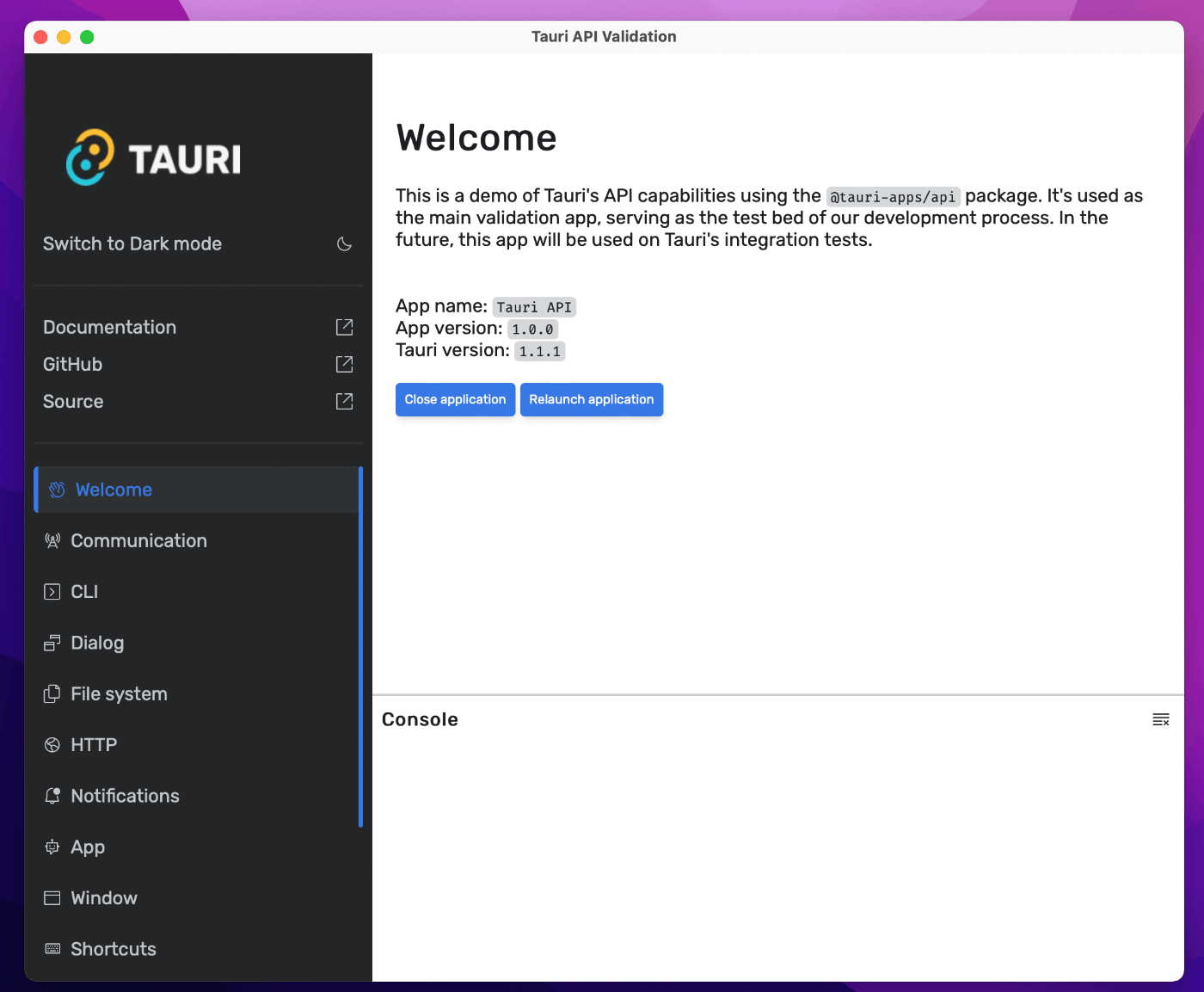
Task: Open the Source external link icon
Action: tap(344, 401)
